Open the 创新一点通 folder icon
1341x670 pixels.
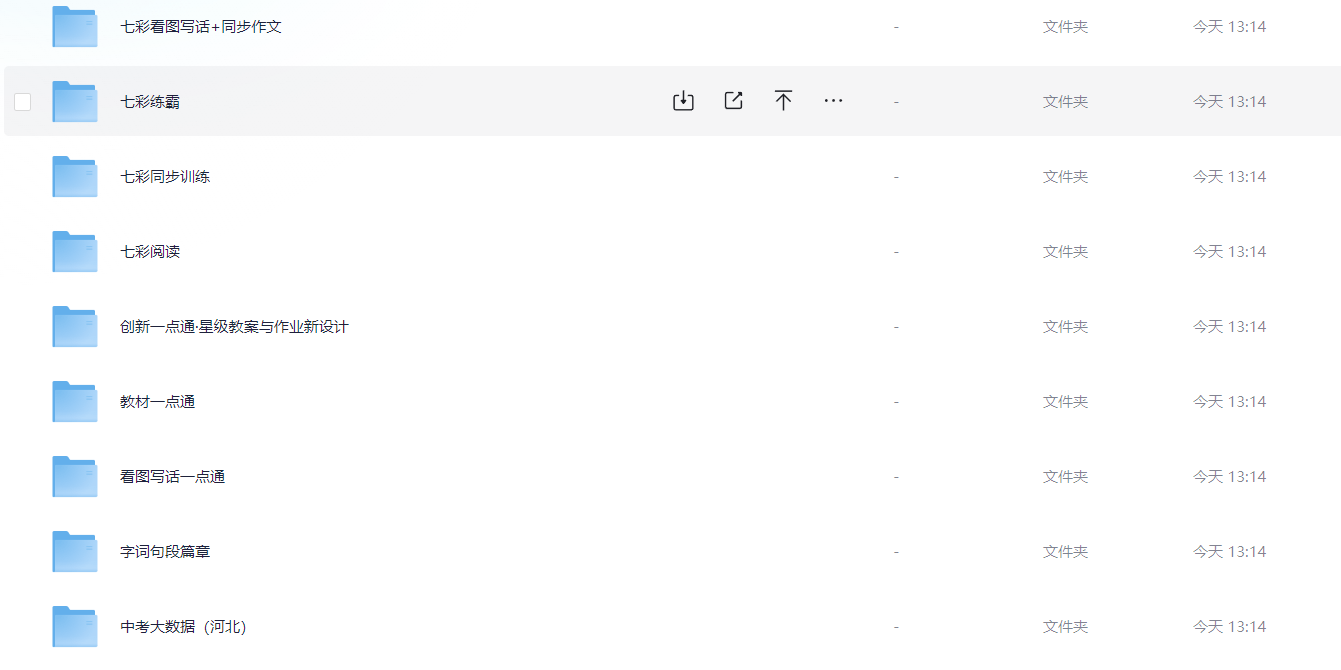(x=75, y=327)
